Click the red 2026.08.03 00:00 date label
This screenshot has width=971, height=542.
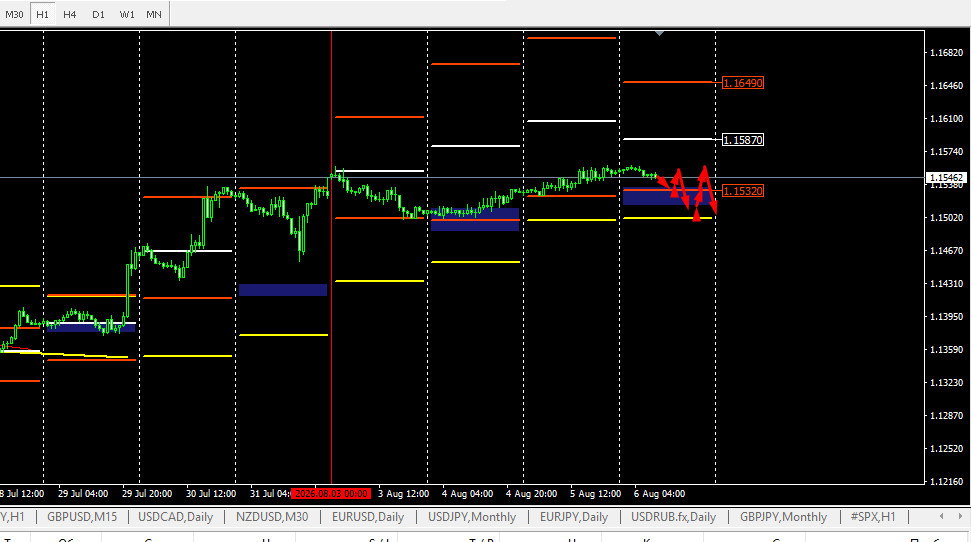tap(331, 494)
